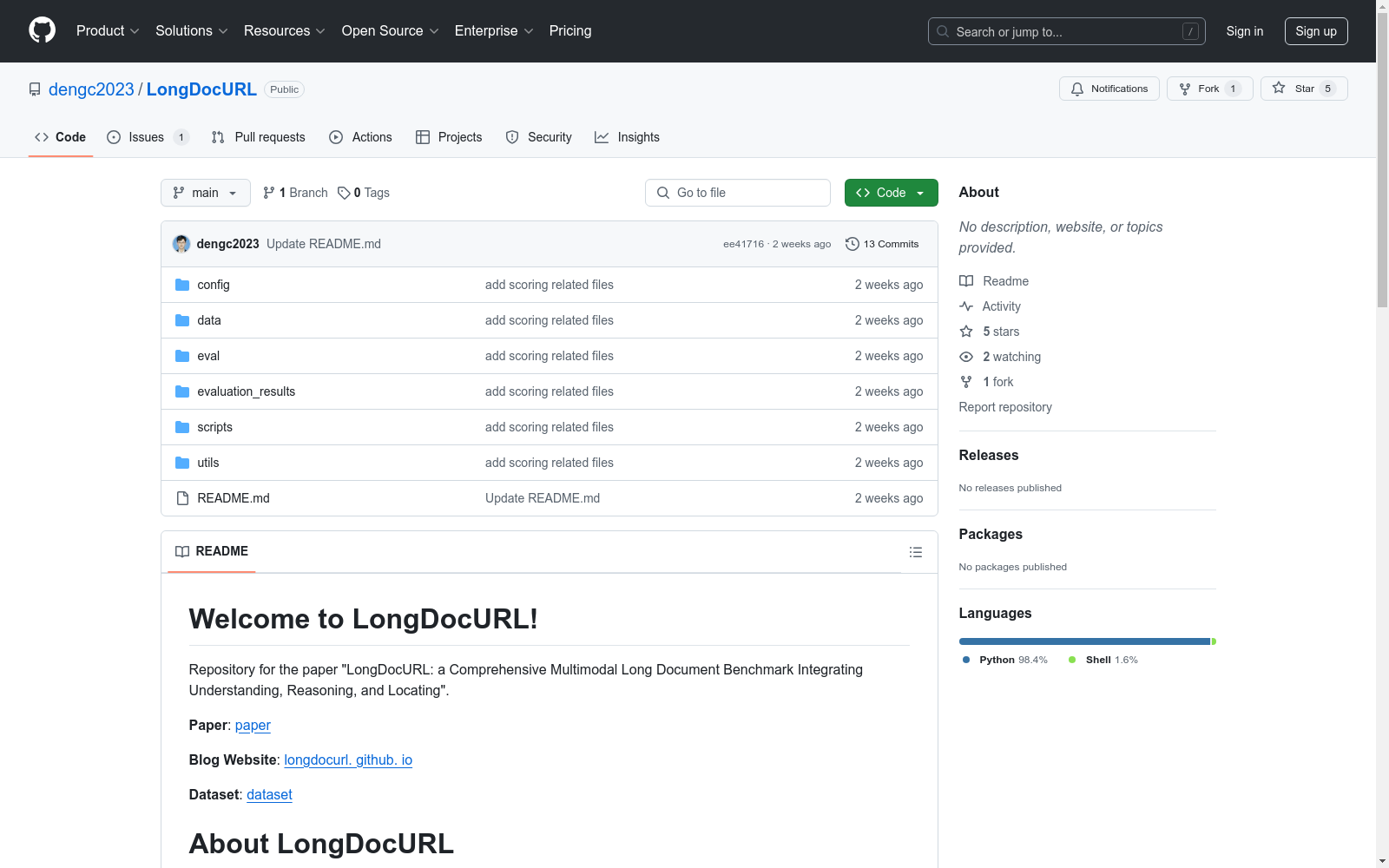Open the green Code dropdown button
1389x868 pixels.
[x=891, y=193]
